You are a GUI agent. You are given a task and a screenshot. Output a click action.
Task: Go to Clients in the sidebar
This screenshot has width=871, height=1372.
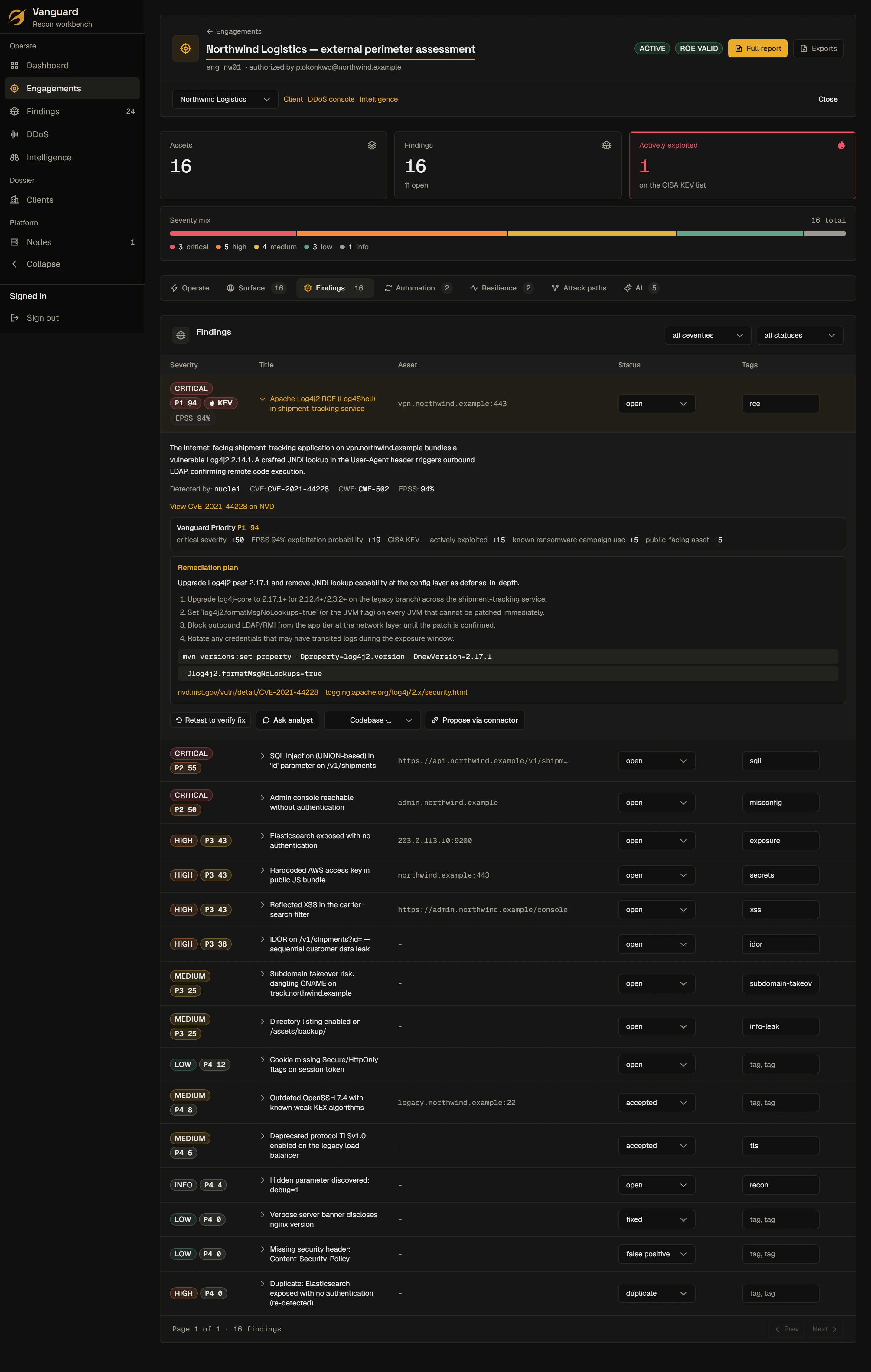click(72, 200)
